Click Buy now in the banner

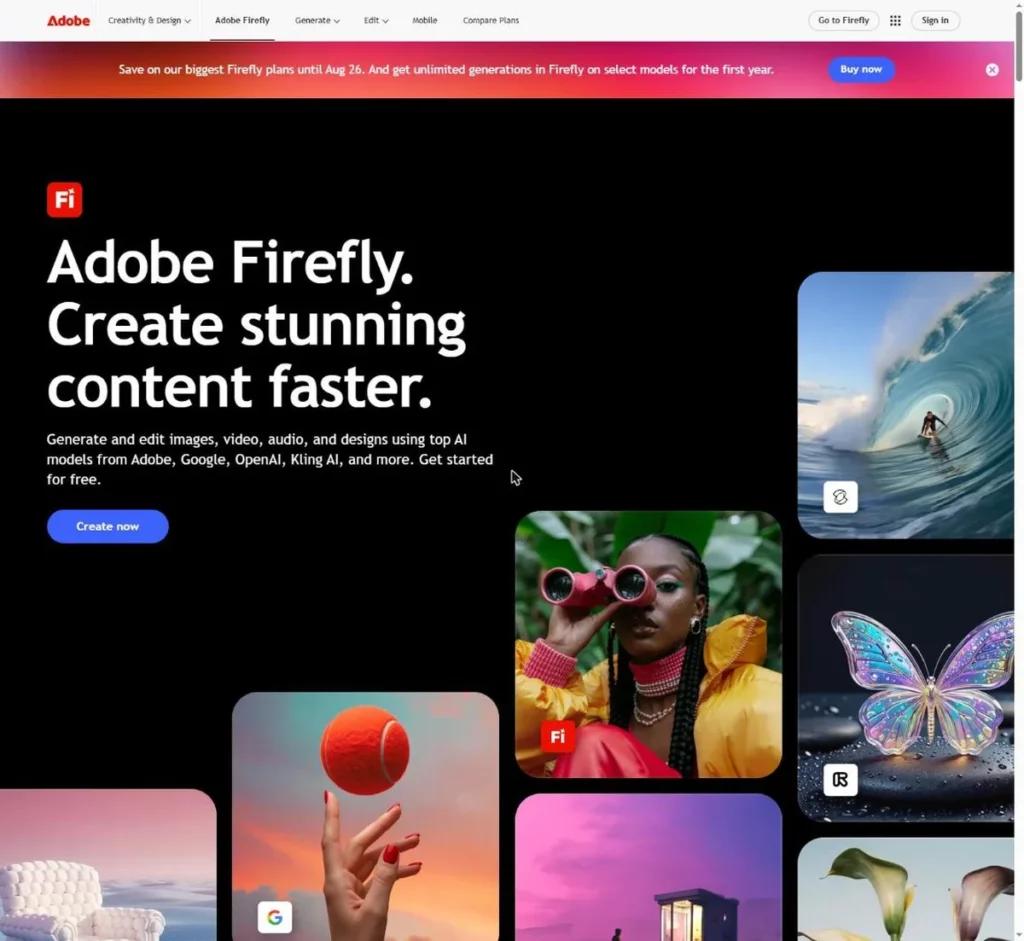[861, 70]
